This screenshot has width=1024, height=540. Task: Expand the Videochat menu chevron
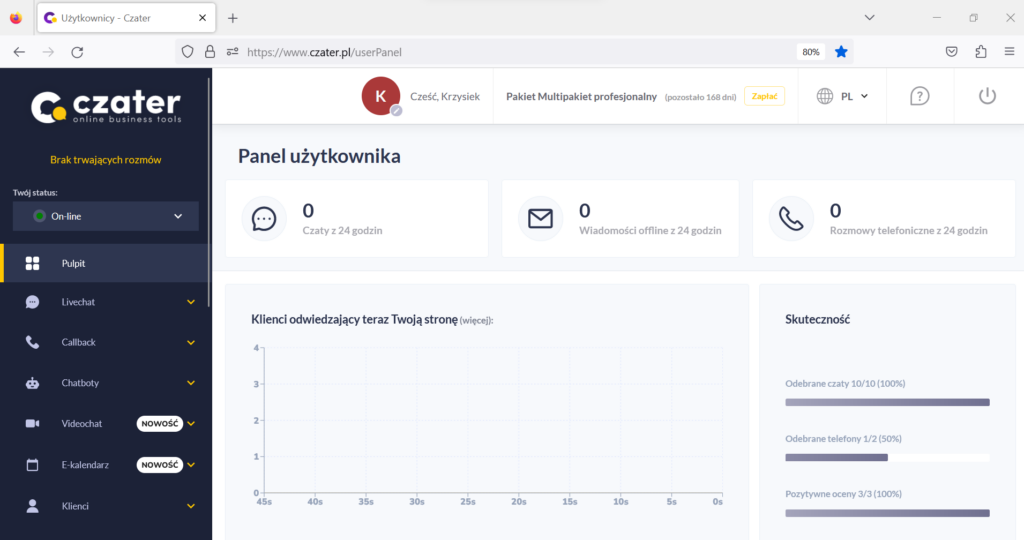191,424
